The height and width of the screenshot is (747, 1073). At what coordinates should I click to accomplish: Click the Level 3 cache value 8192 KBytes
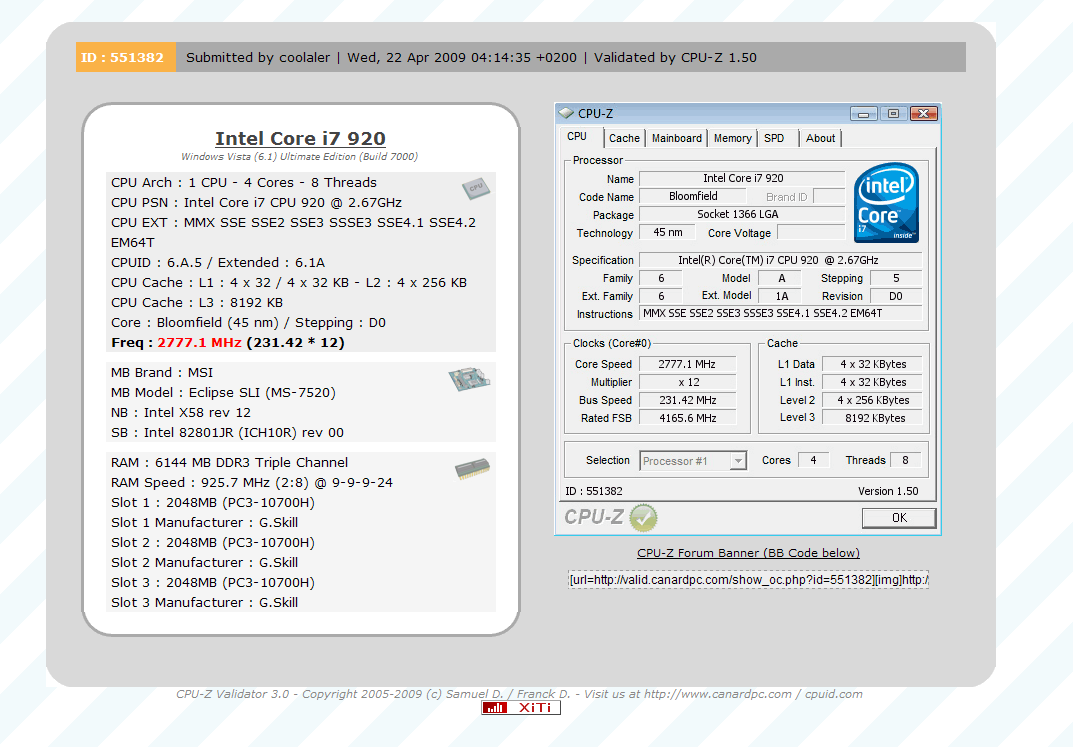872,418
